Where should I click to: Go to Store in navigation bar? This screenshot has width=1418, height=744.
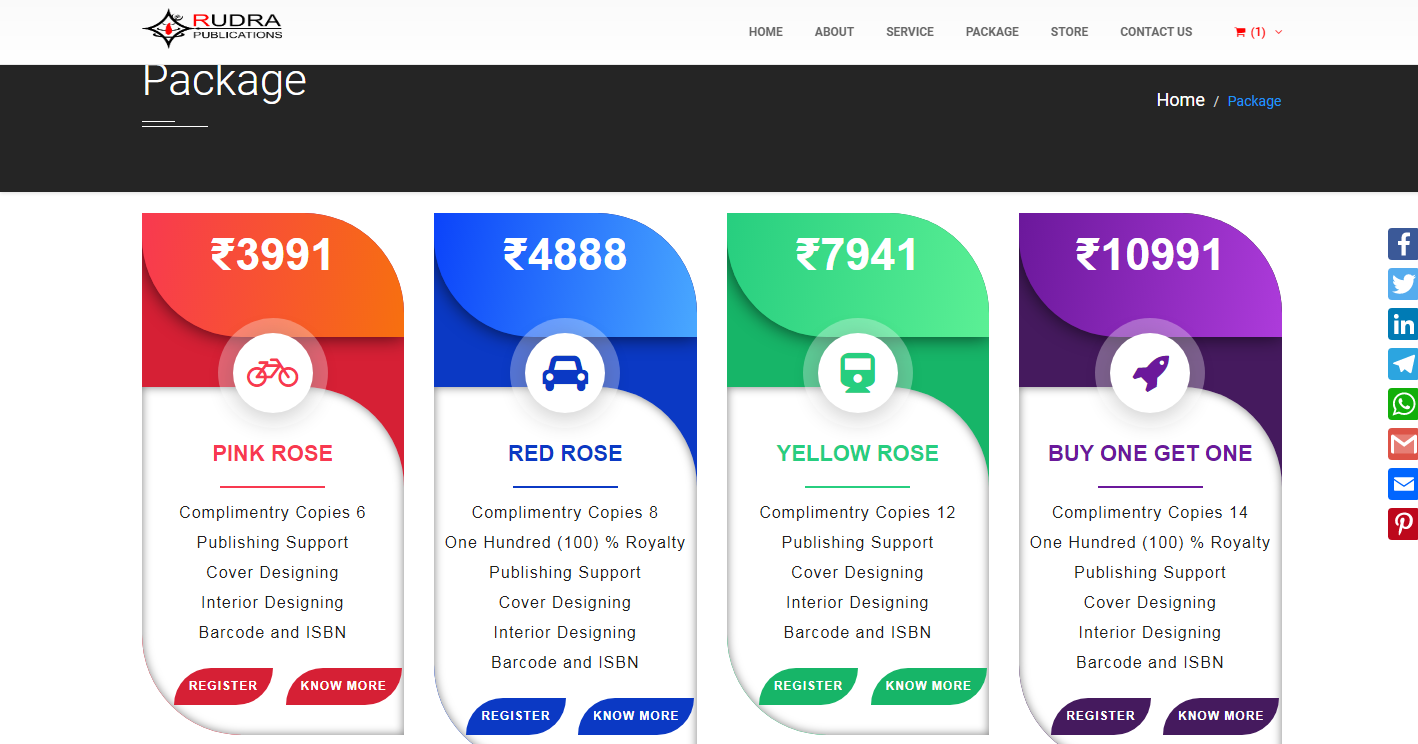[1069, 32]
